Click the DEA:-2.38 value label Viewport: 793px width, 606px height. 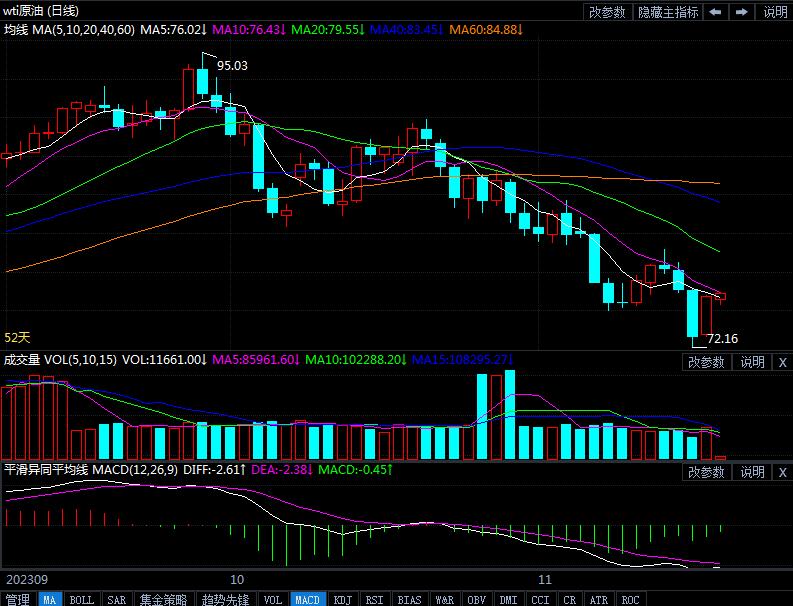pyautogui.click(x=282, y=469)
